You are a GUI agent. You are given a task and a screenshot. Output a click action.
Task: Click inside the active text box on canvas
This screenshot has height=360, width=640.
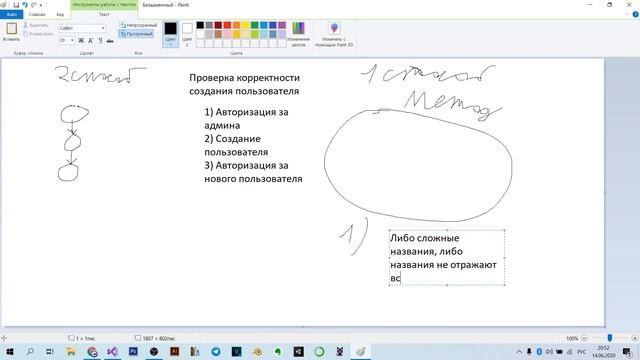(x=447, y=258)
